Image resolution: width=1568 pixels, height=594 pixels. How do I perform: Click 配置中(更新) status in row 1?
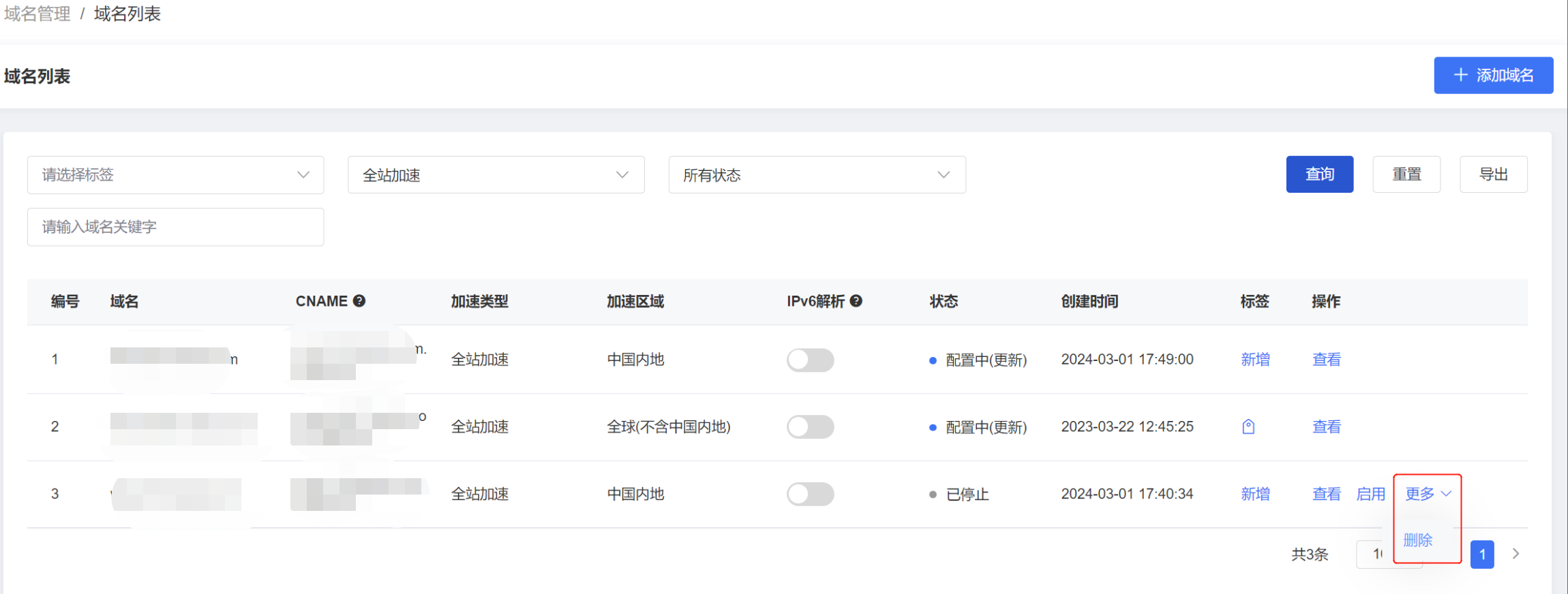click(986, 360)
